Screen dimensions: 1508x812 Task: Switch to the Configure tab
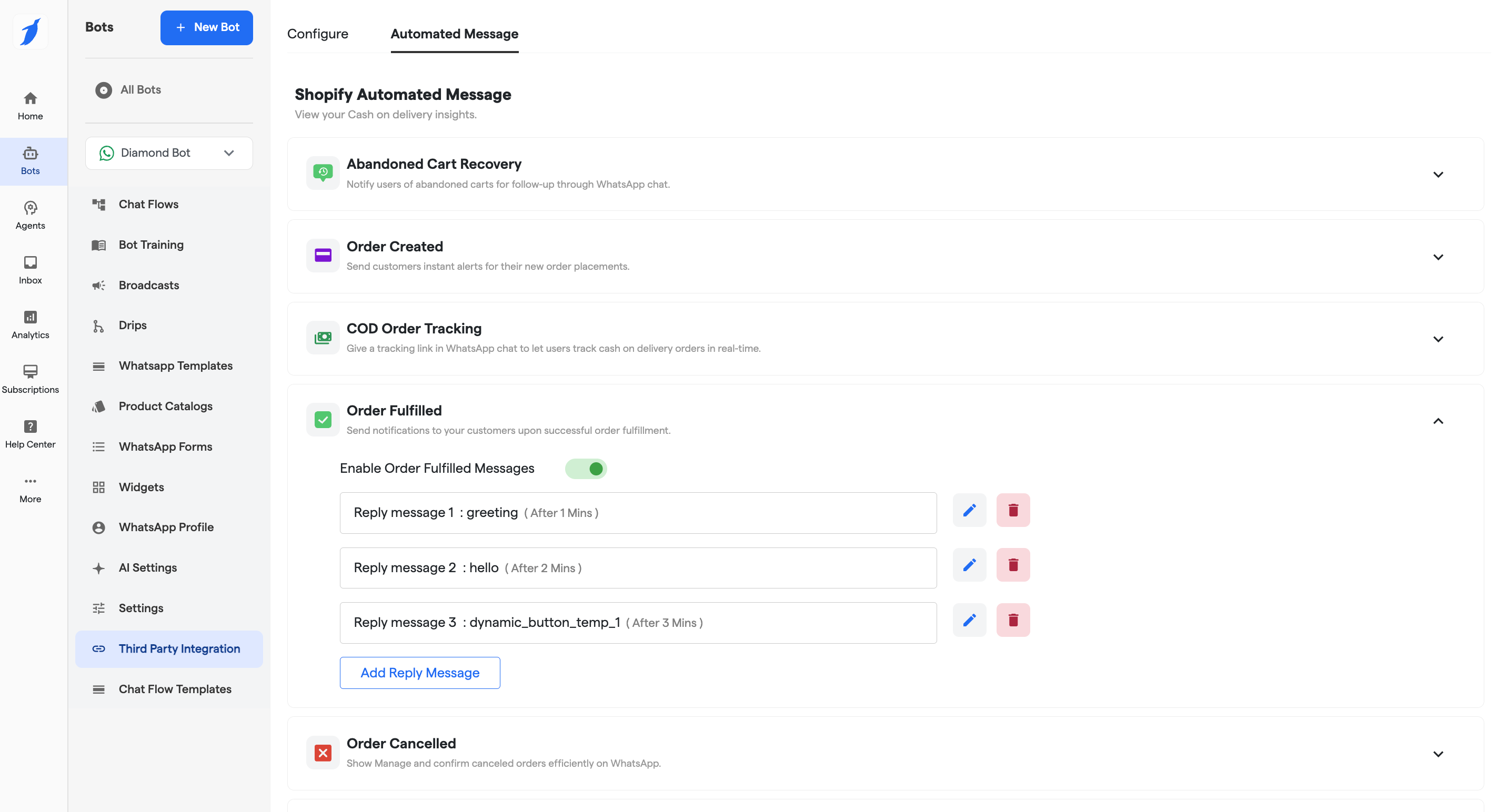click(317, 34)
